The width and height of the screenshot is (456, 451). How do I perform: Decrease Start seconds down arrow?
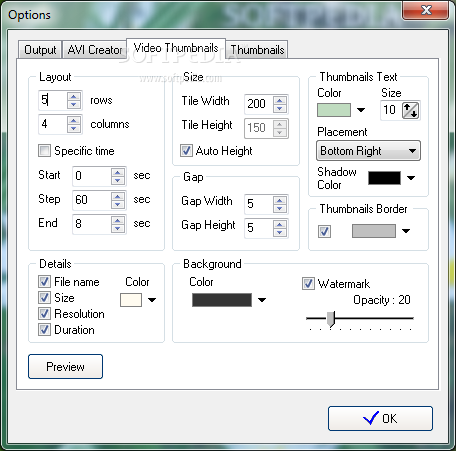[x=118, y=180]
